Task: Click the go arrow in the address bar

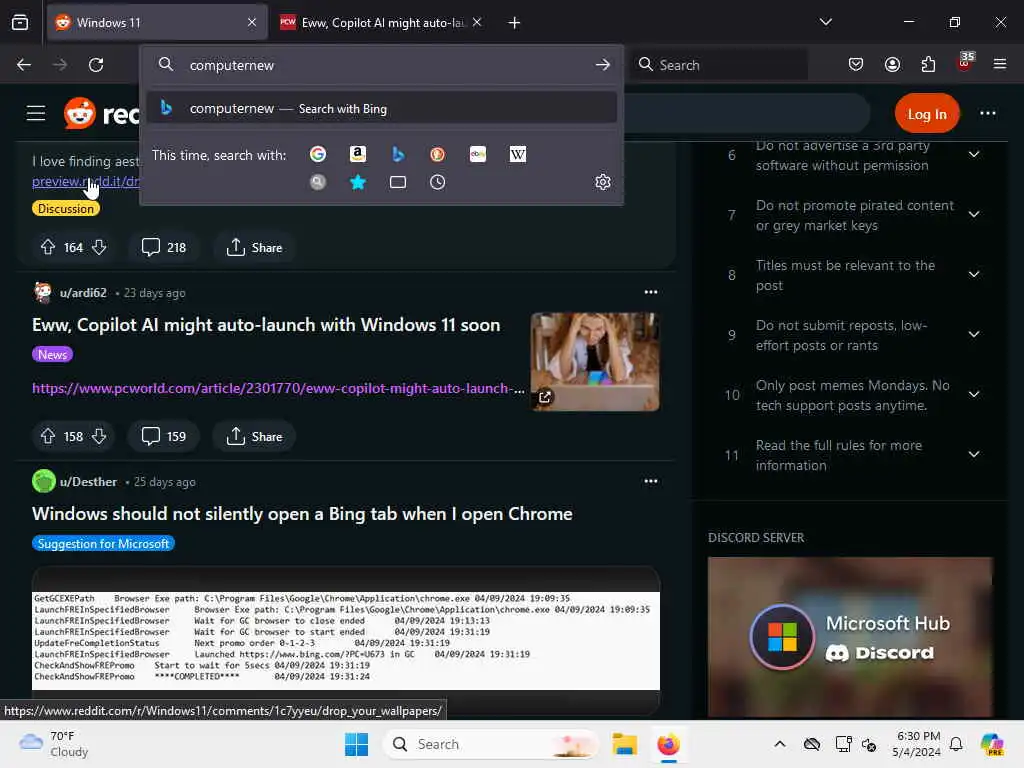Action: tap(603, 65)
